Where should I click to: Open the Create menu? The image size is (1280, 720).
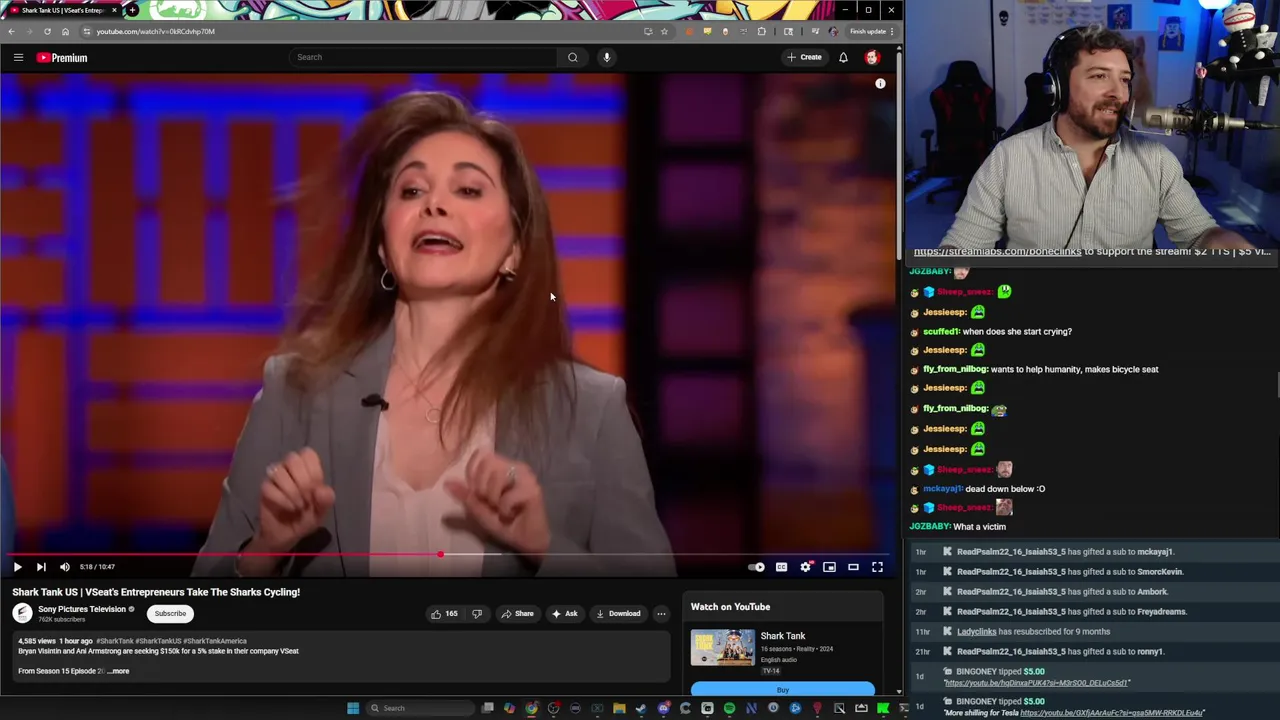[x=804, y=57]
